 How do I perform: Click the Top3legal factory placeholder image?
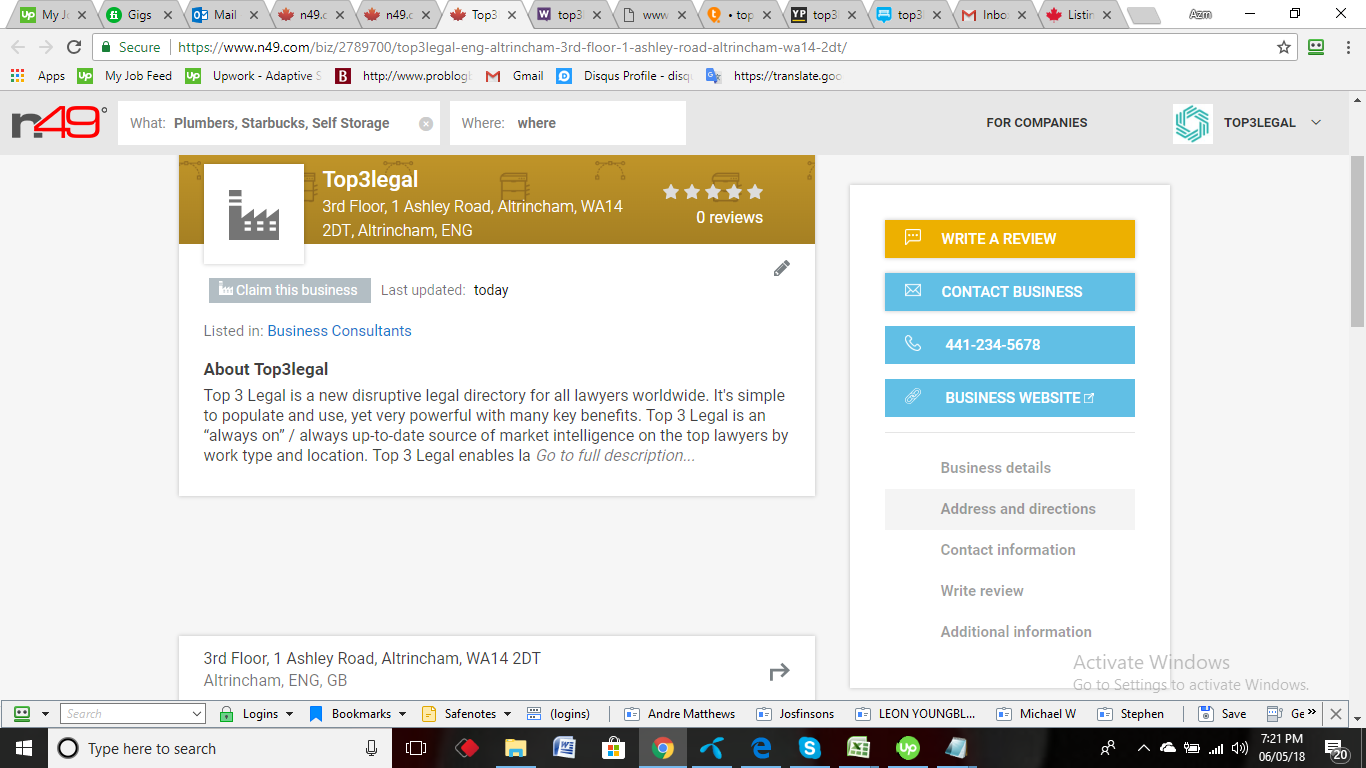(x=253, y=212)
